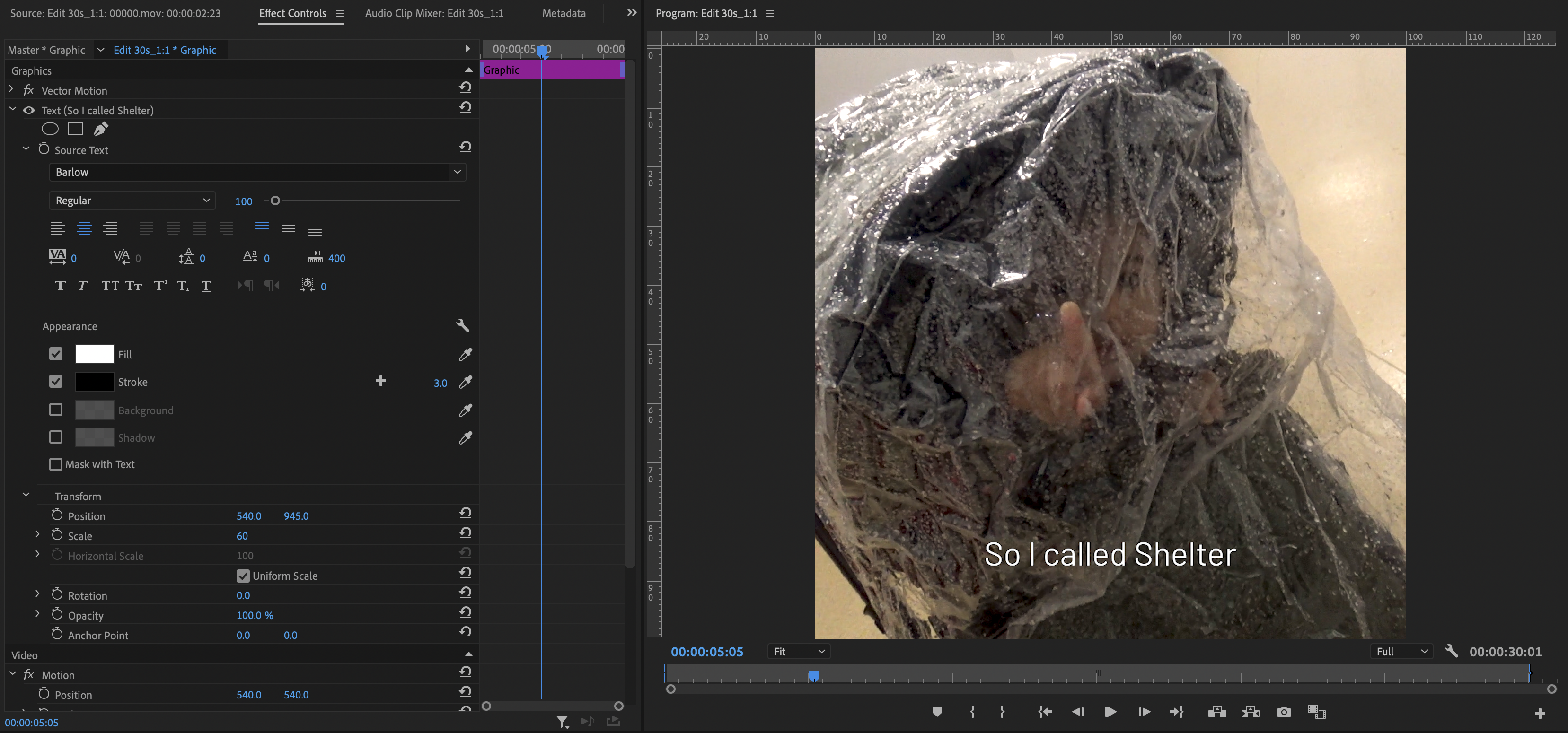The height and width of the screenshot is (733, 1568).
Task: Open the Audio Clip Mixer tab
Action: coord(434,13)
